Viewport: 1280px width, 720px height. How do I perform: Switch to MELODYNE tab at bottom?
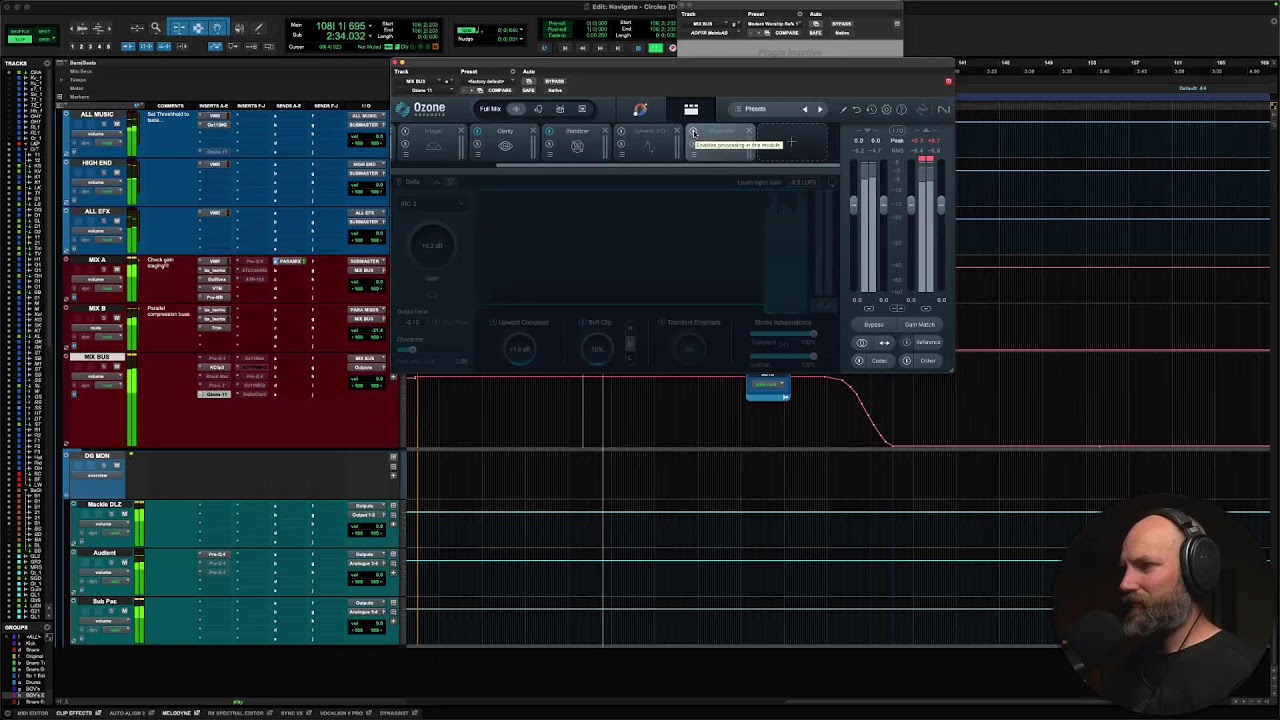click(175, 713)
